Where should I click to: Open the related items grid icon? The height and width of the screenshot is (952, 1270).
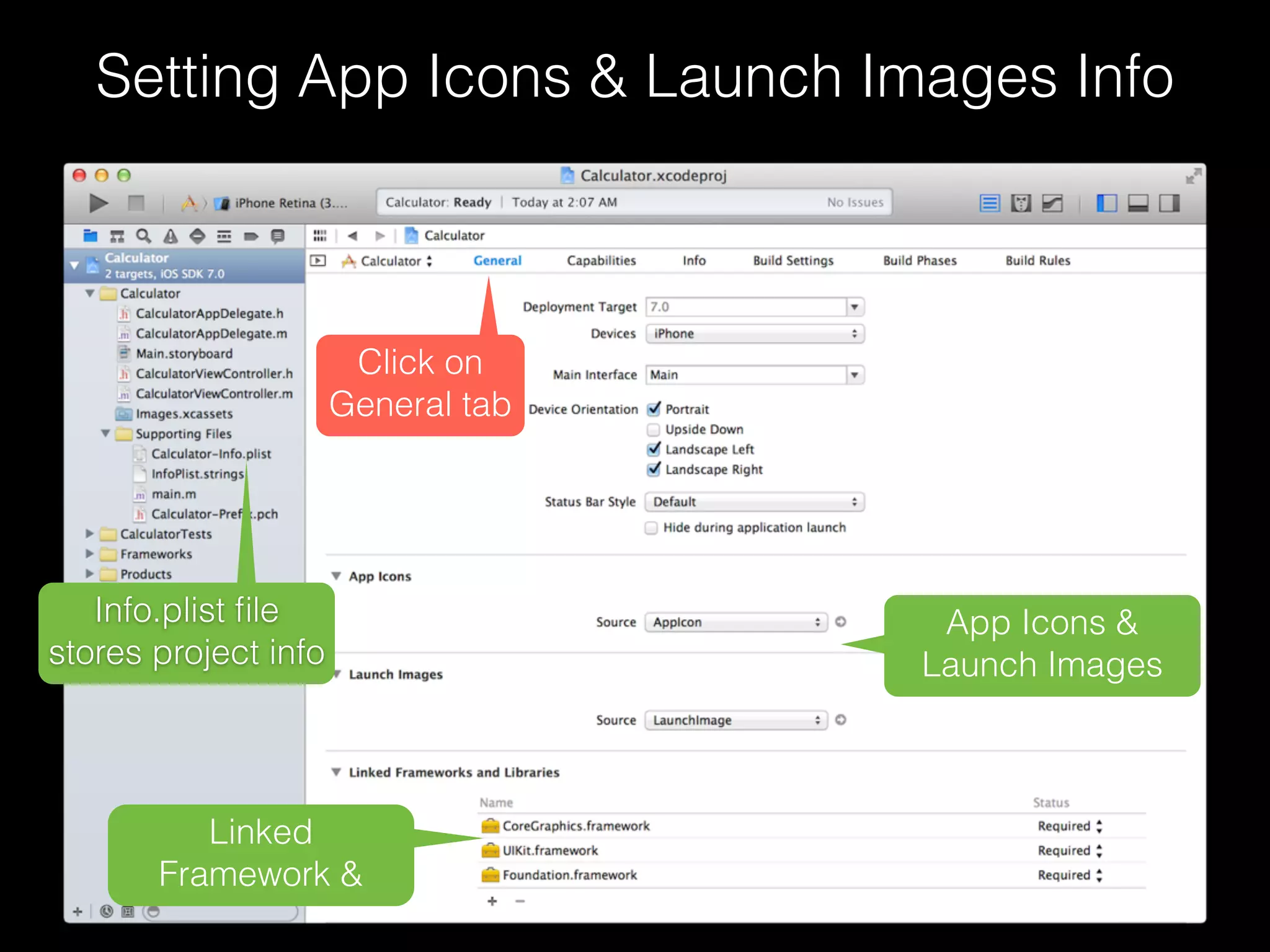click(x=320, y=236)
